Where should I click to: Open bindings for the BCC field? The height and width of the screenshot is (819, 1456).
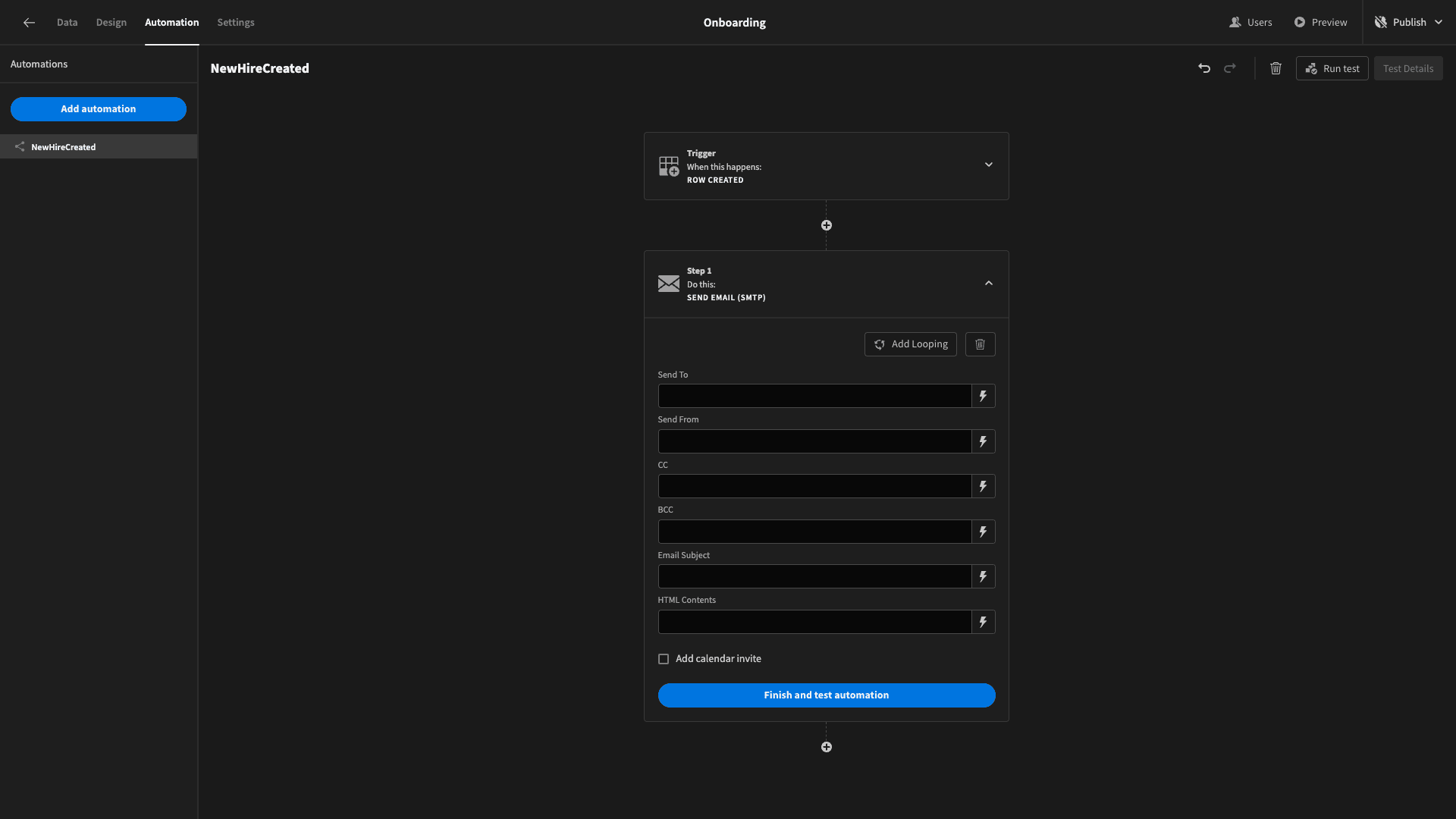click(983, 532)
